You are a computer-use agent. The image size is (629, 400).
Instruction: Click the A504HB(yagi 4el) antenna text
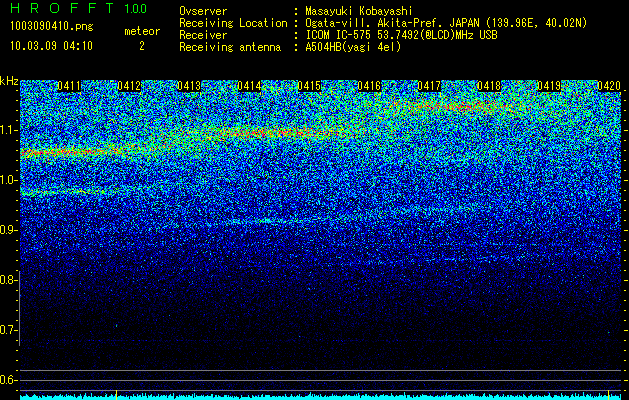pos(353,47)
